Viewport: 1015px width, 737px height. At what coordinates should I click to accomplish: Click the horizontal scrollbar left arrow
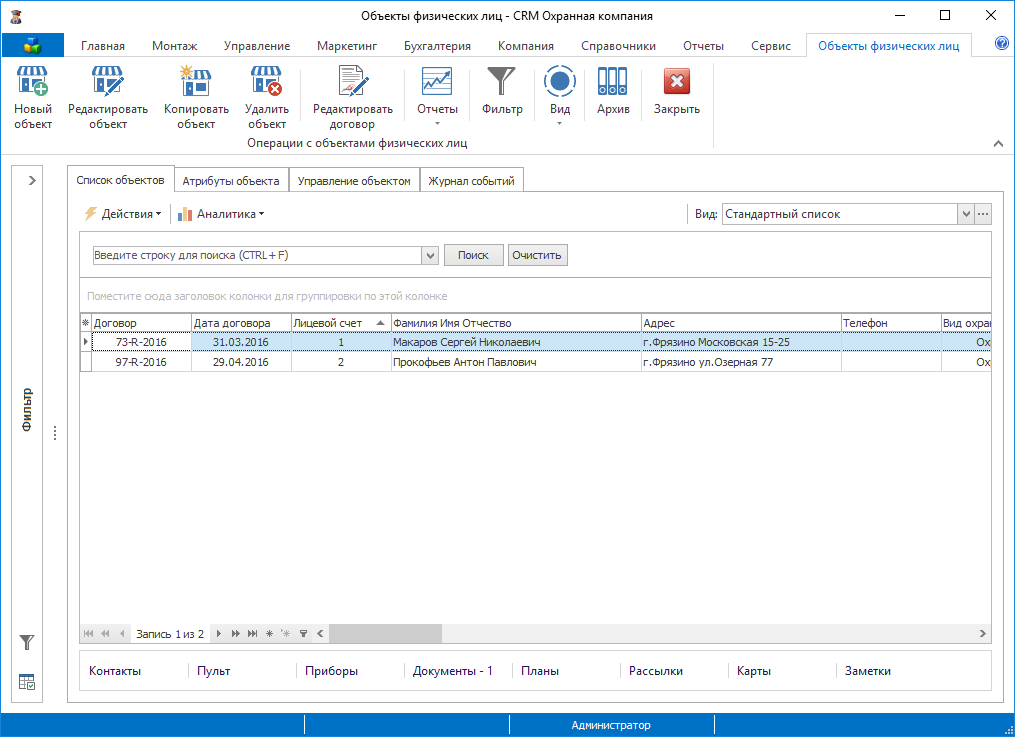click(x=320, y=633)
